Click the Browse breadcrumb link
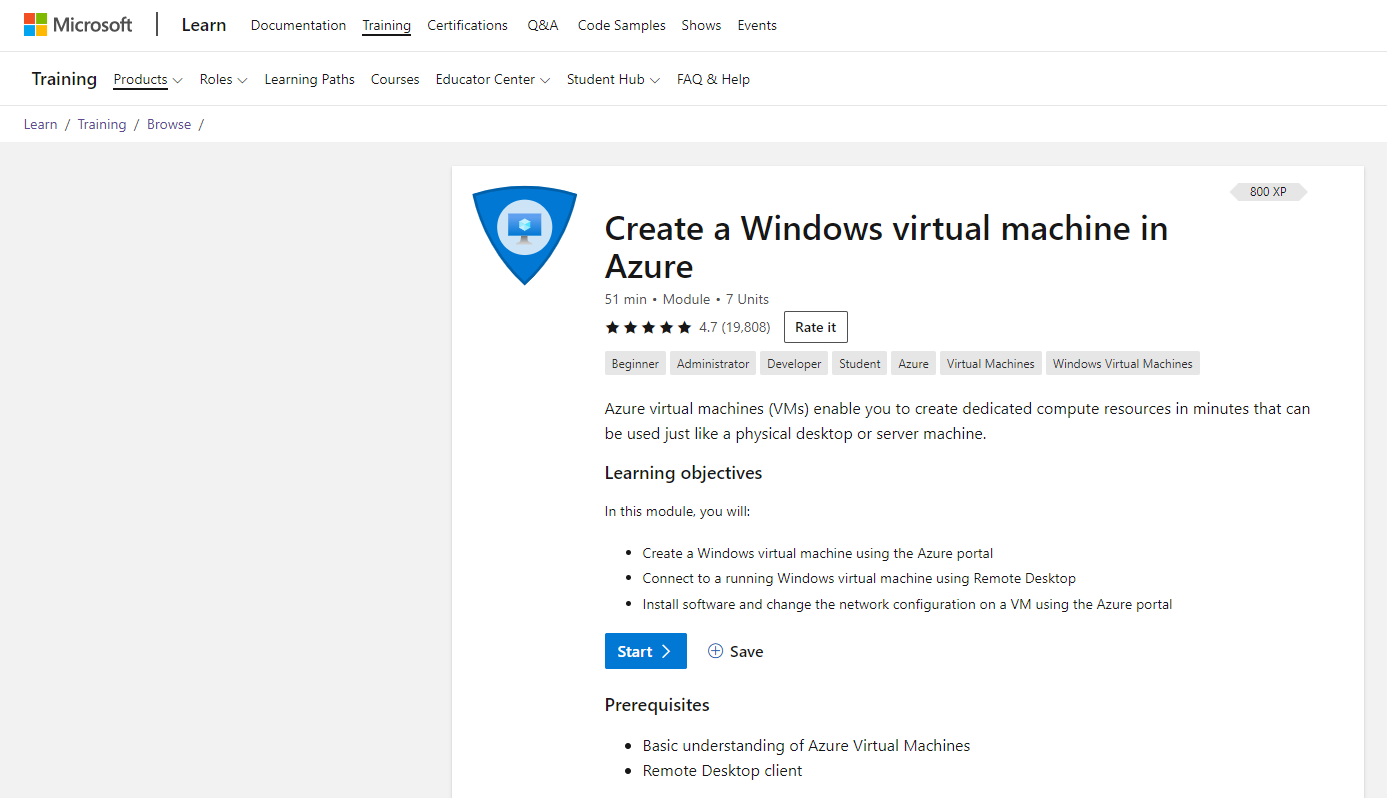The height and width of the screenshot is (798, 1387). point(169,124)
